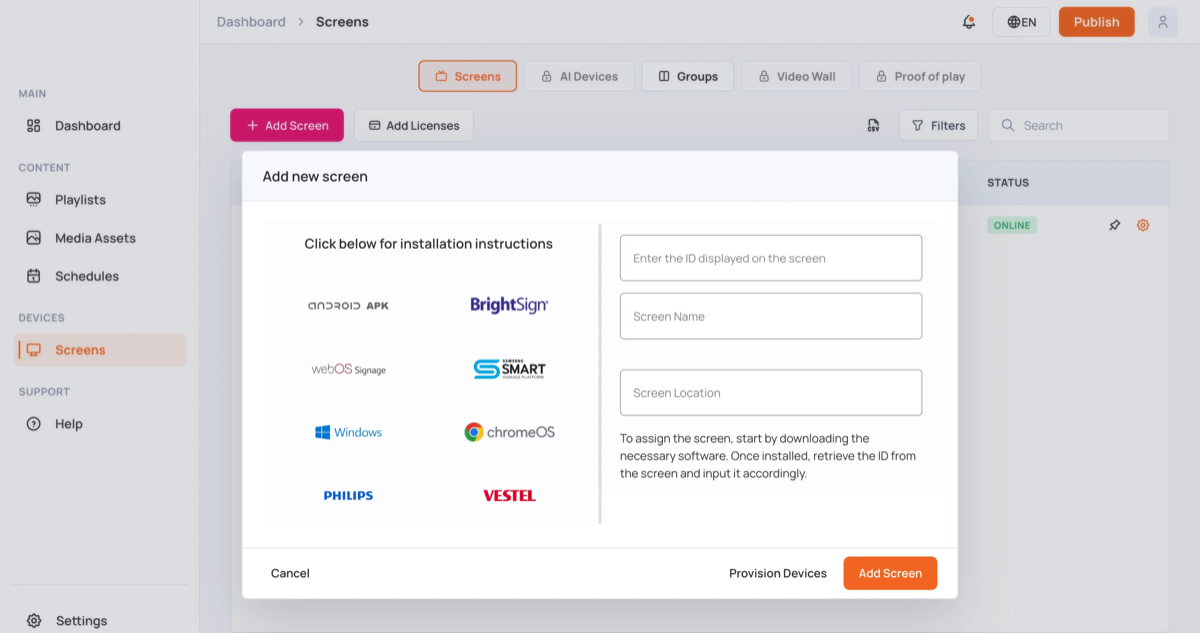Choose the Vestel platform logo
Viewport: 1200px width, 633px height.
tap(509, 495)
